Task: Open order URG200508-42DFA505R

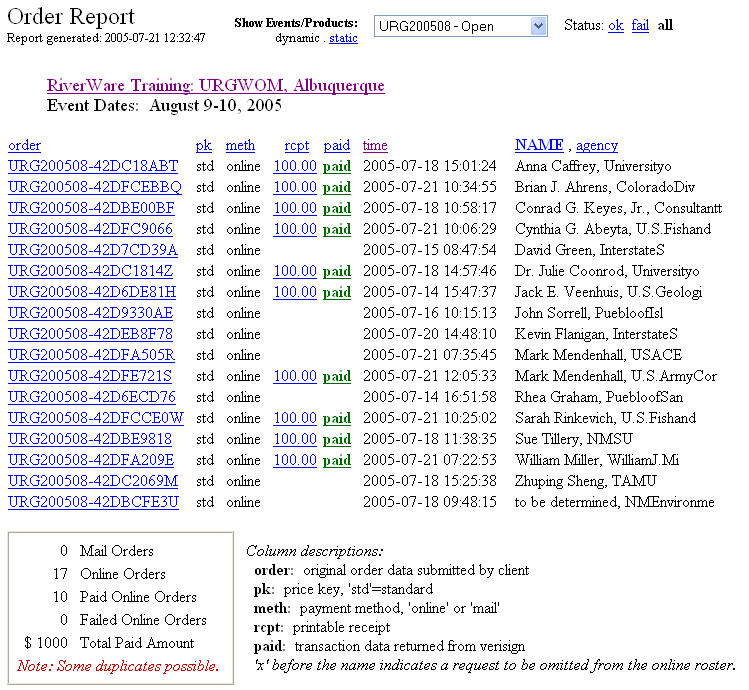Action: (92, 355)
